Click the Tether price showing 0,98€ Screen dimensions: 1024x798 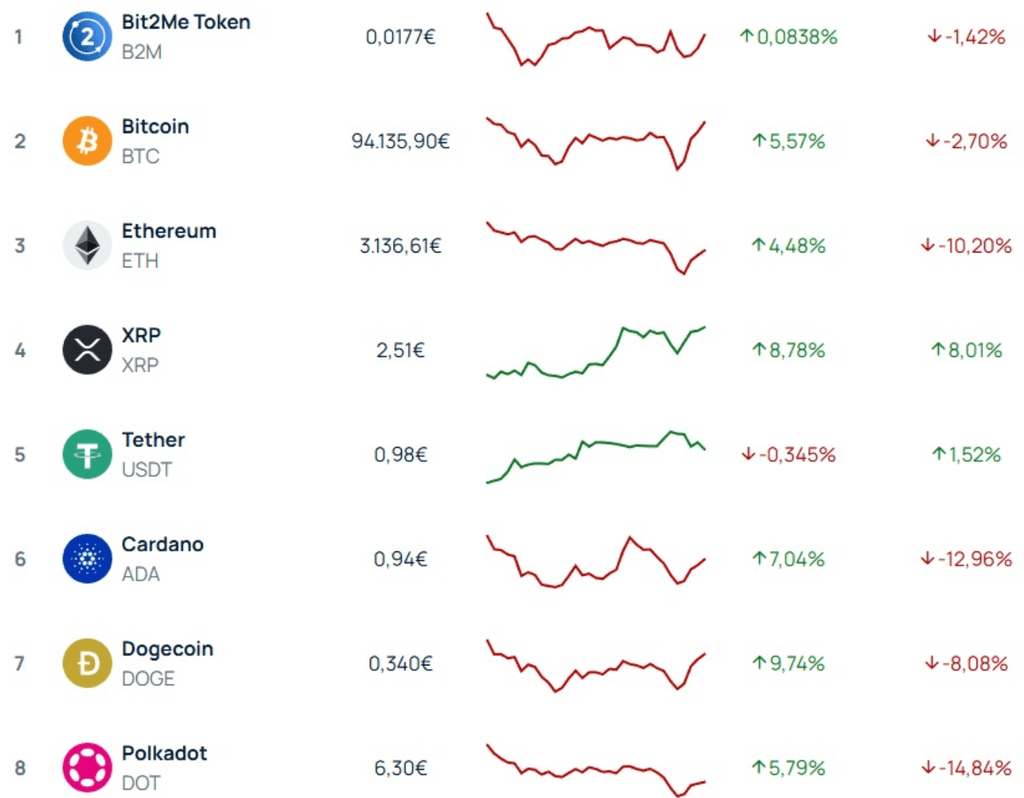point(399,455)
